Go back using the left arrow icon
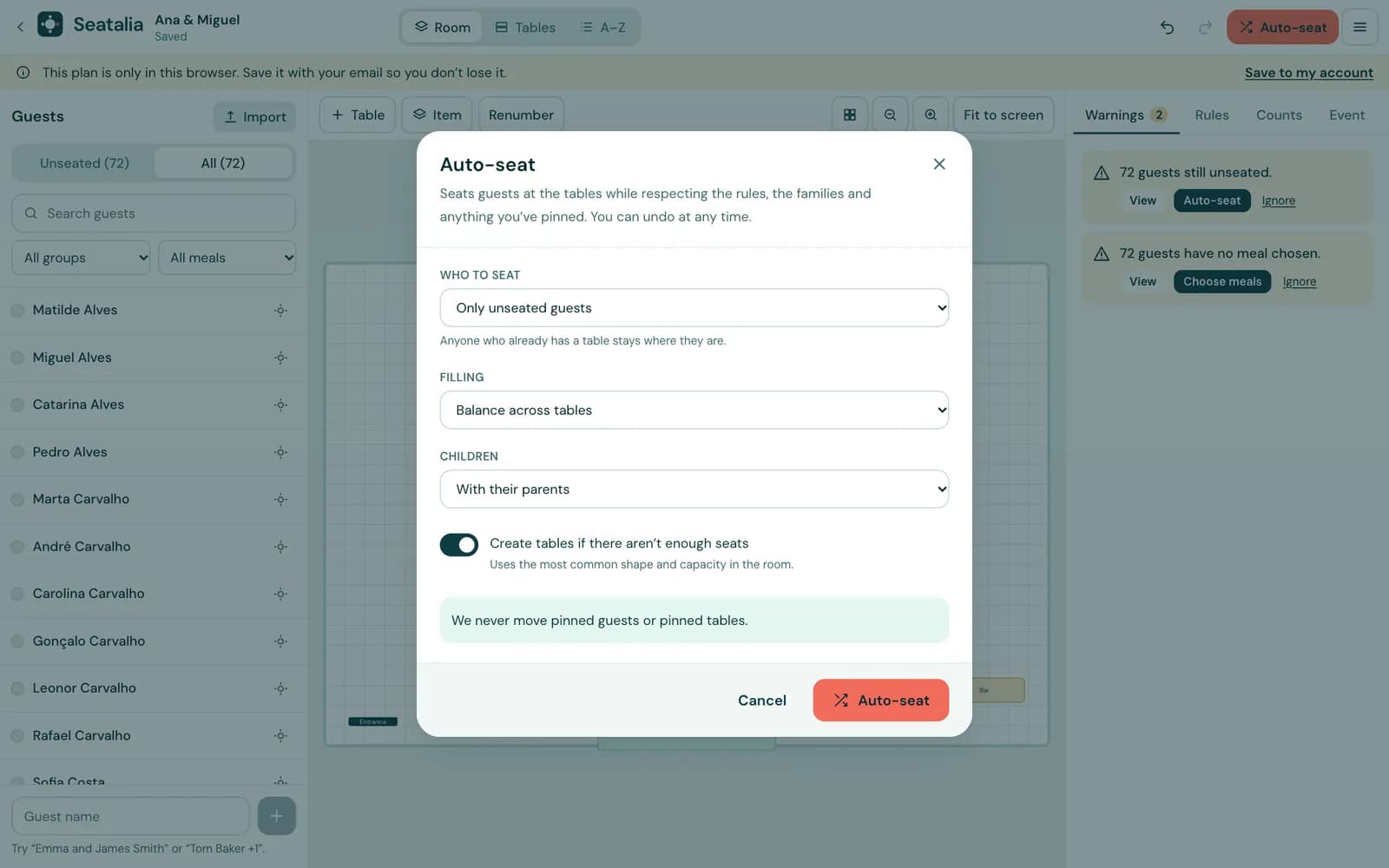This screenshot has width=1389, height=868. pos(20,27)
